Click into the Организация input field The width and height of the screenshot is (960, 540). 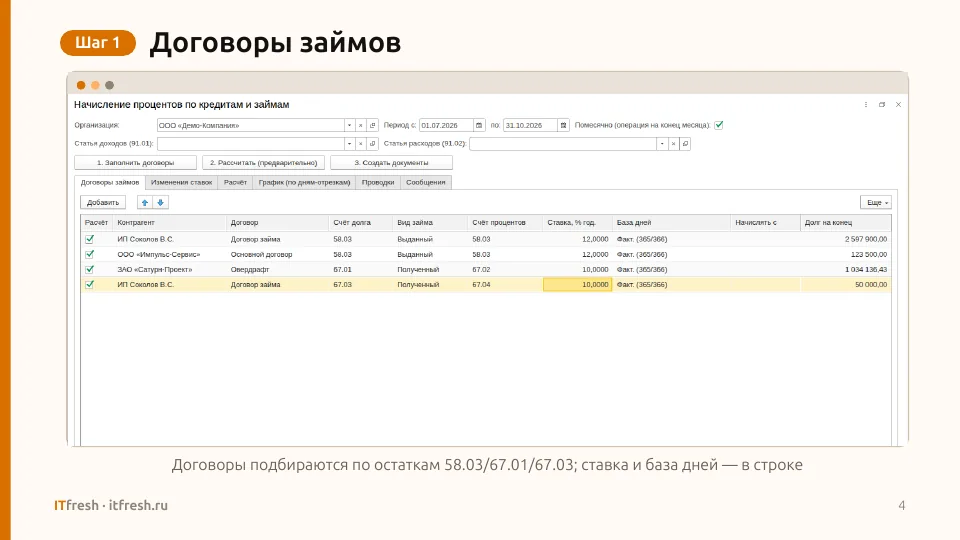[x=250, y=126]
